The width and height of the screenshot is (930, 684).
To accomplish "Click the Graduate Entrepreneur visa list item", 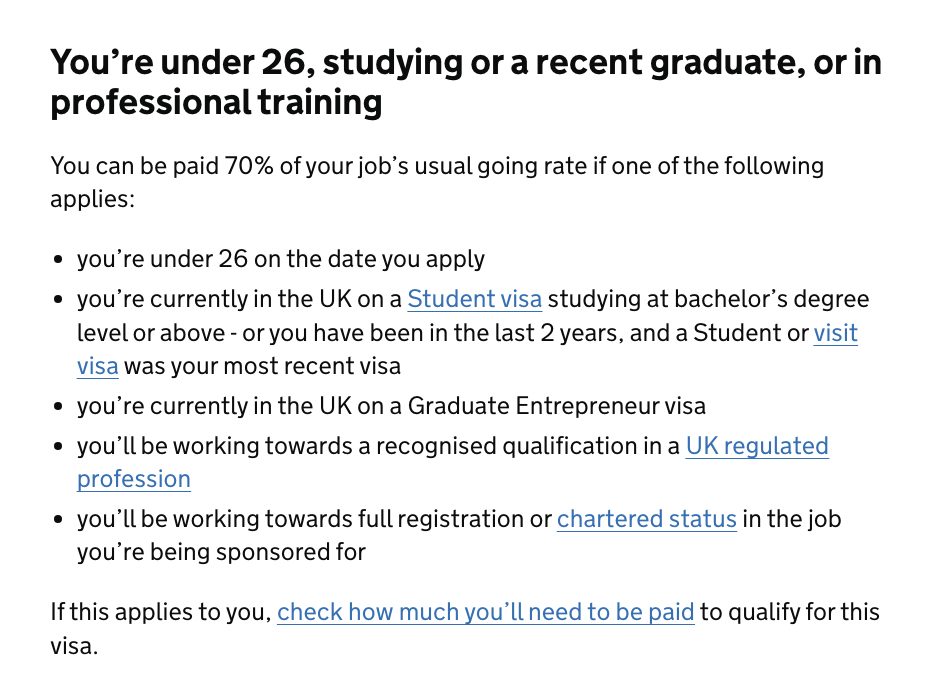I will (x=391, y=406).
